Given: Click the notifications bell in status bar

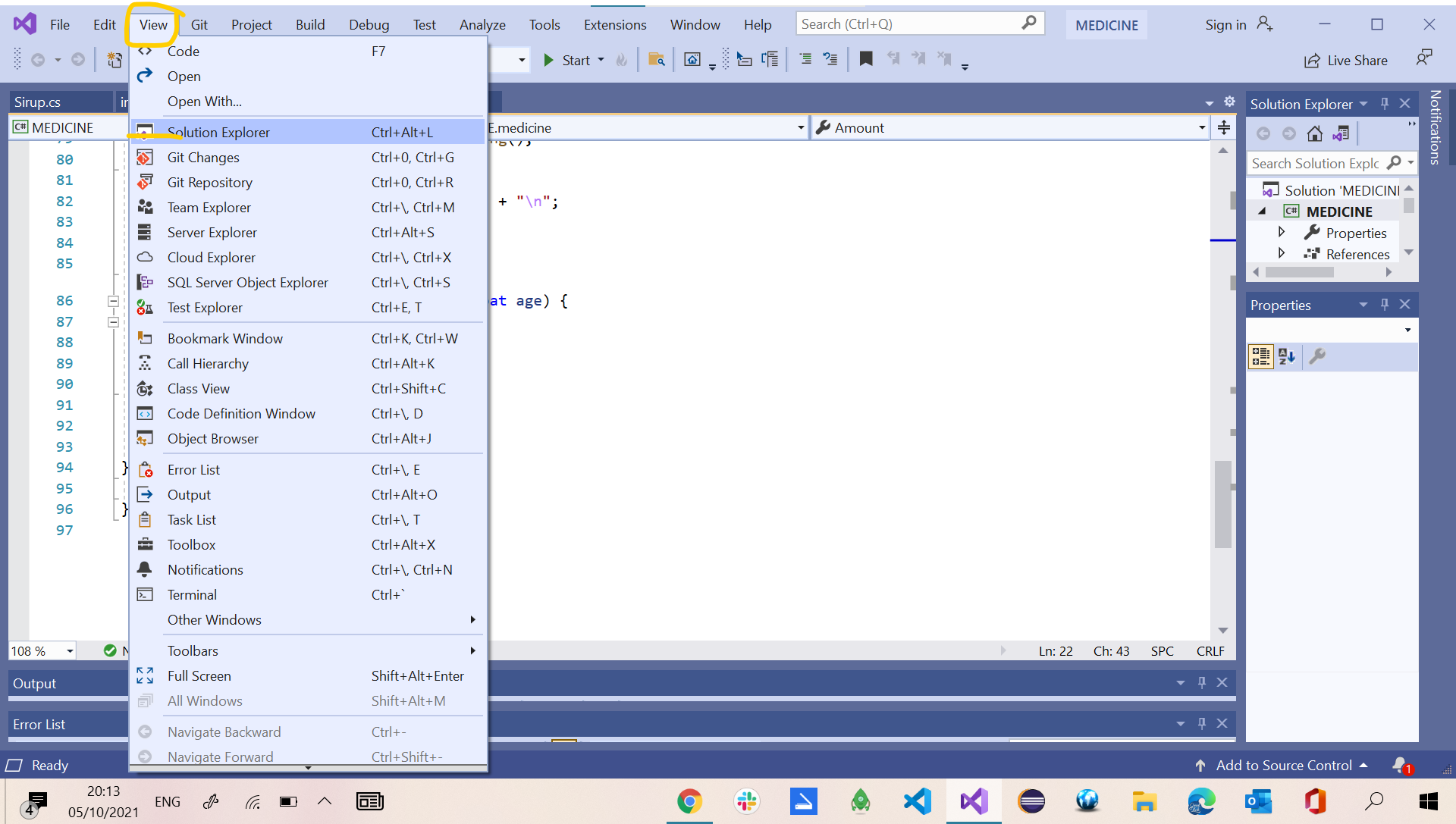Looking at the screenshot, I should 1400,765.
